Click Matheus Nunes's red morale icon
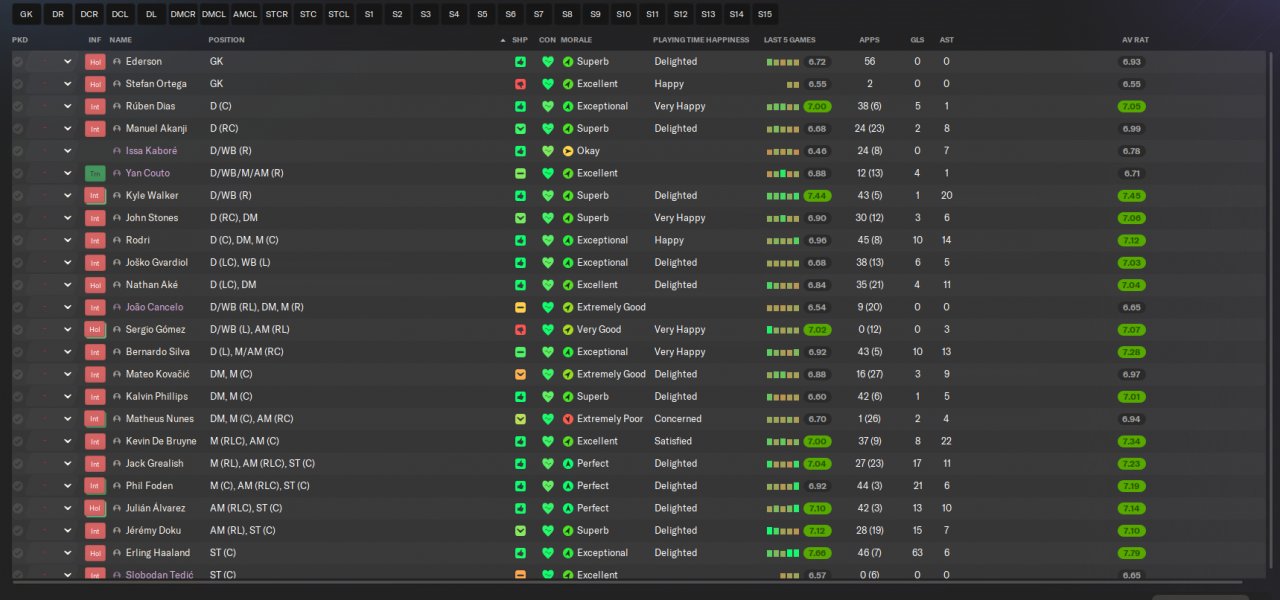 [568, 419]
